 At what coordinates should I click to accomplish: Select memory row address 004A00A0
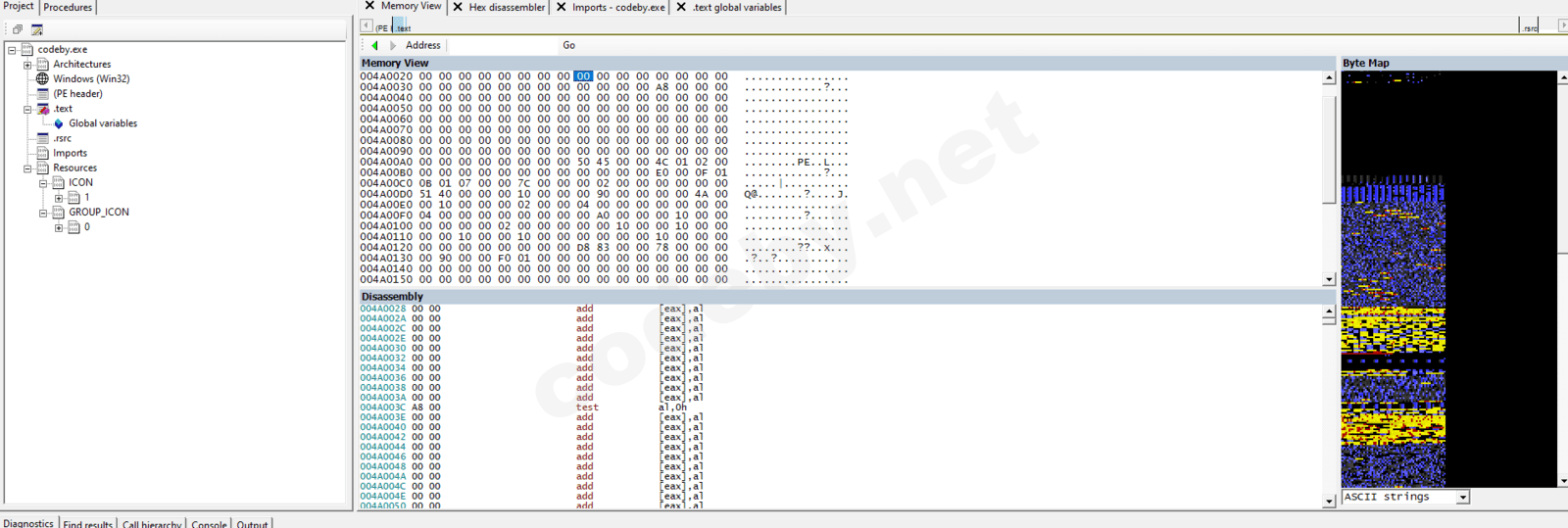pyautogui.click(x=385, y=162)
